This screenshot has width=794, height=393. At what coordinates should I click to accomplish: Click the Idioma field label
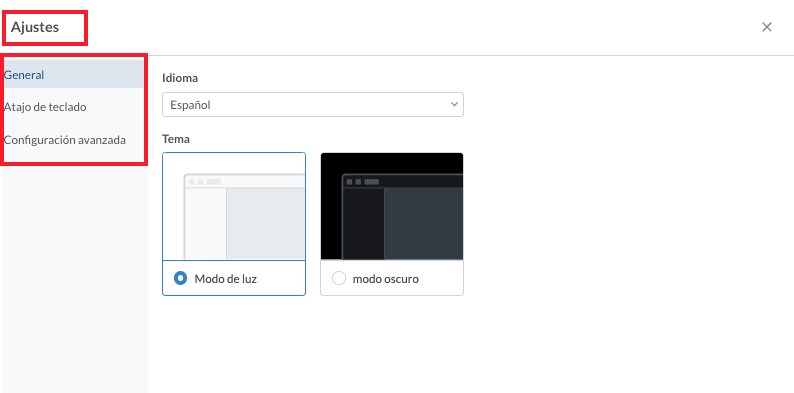click(180, 78)
